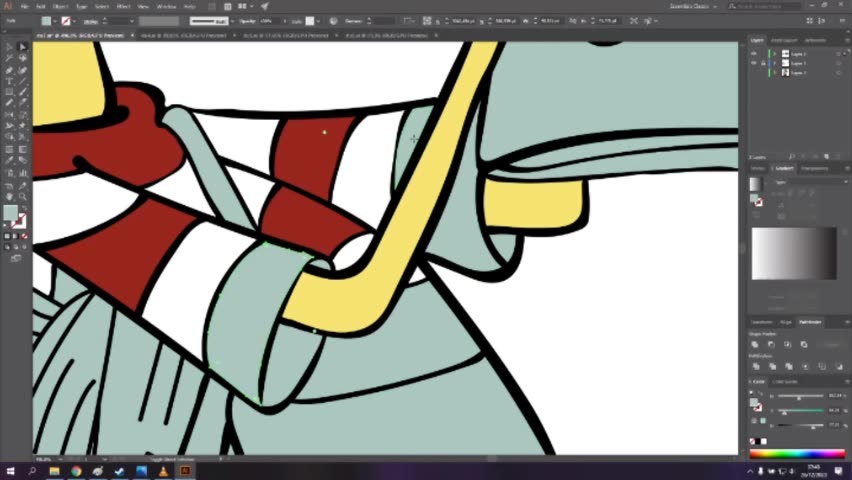Image resolution: width=852 pixels, height=480 pixels.
Task: Click Locate Object icon in Layers panel
Action: (x=792, y=157)
